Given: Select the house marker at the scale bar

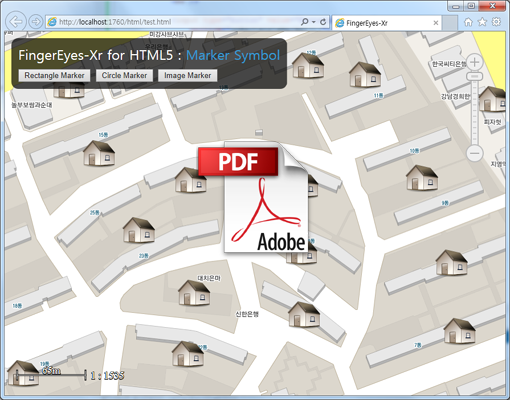Looking at the screenshot, I should pyautogui.click(x=23, y=373).
